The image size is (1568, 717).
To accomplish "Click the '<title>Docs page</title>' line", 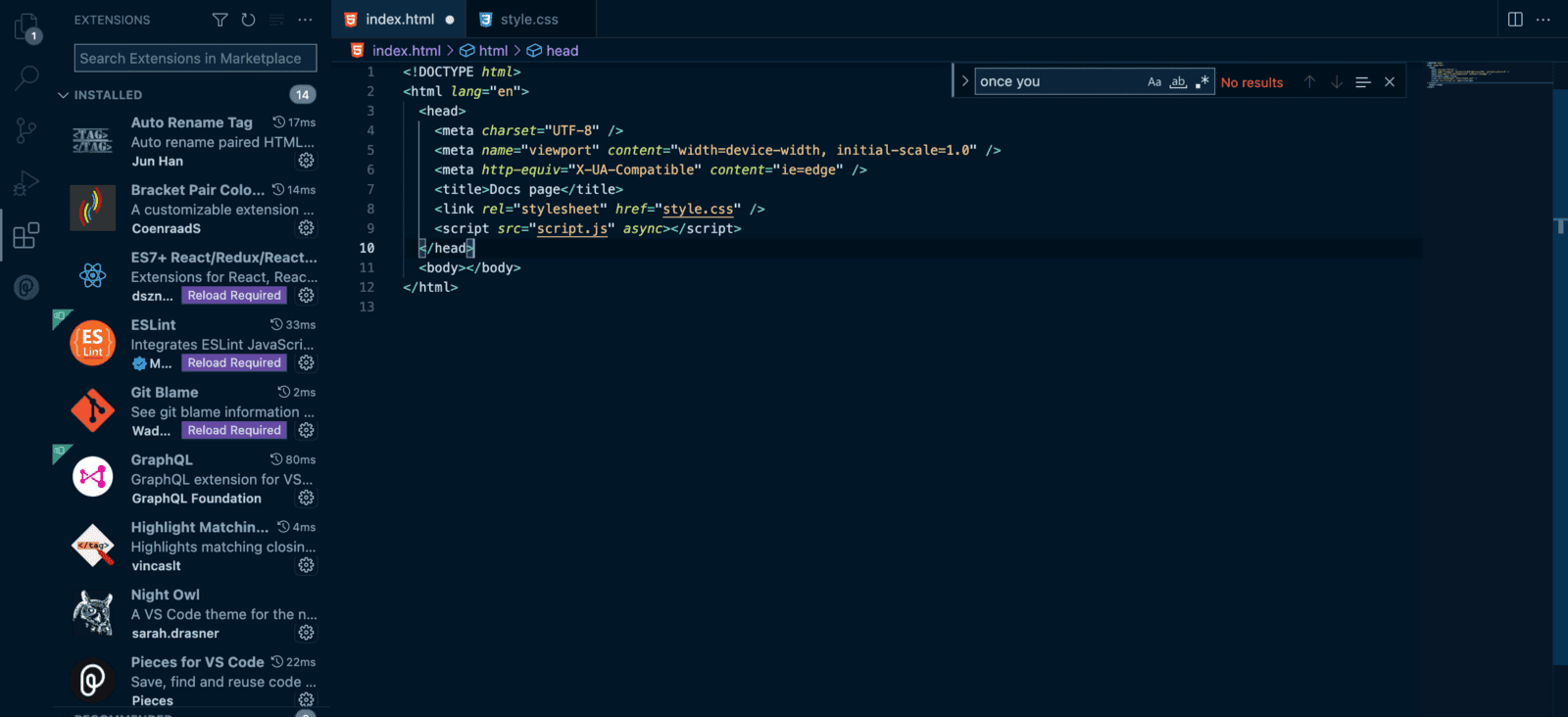I will coord(528,189).
